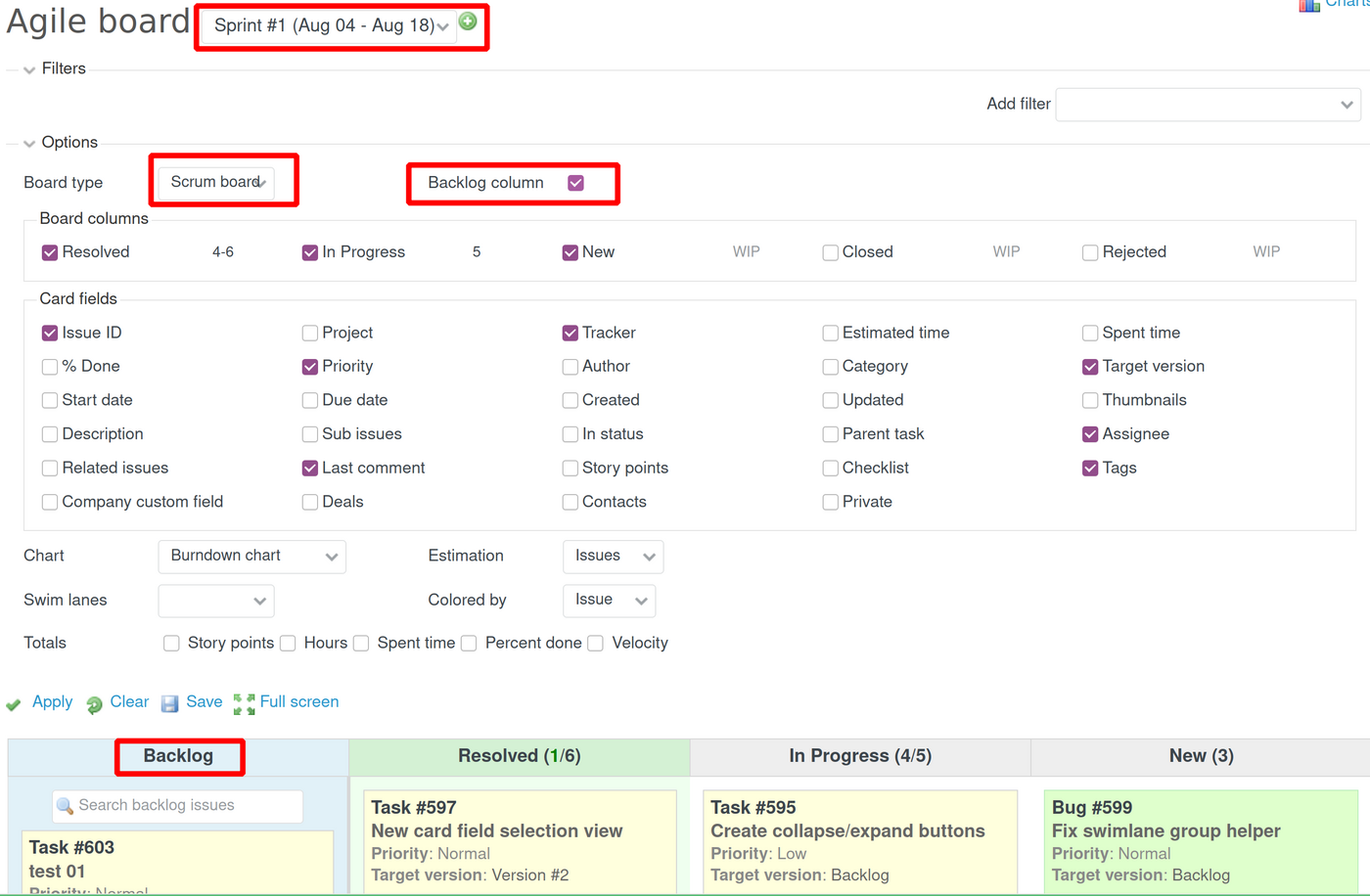The height and width of the screenshot is (896, 1370).
Task: Open the Colored by Issue dropdown
Action: pyautogui.click(x=609, y=601)
